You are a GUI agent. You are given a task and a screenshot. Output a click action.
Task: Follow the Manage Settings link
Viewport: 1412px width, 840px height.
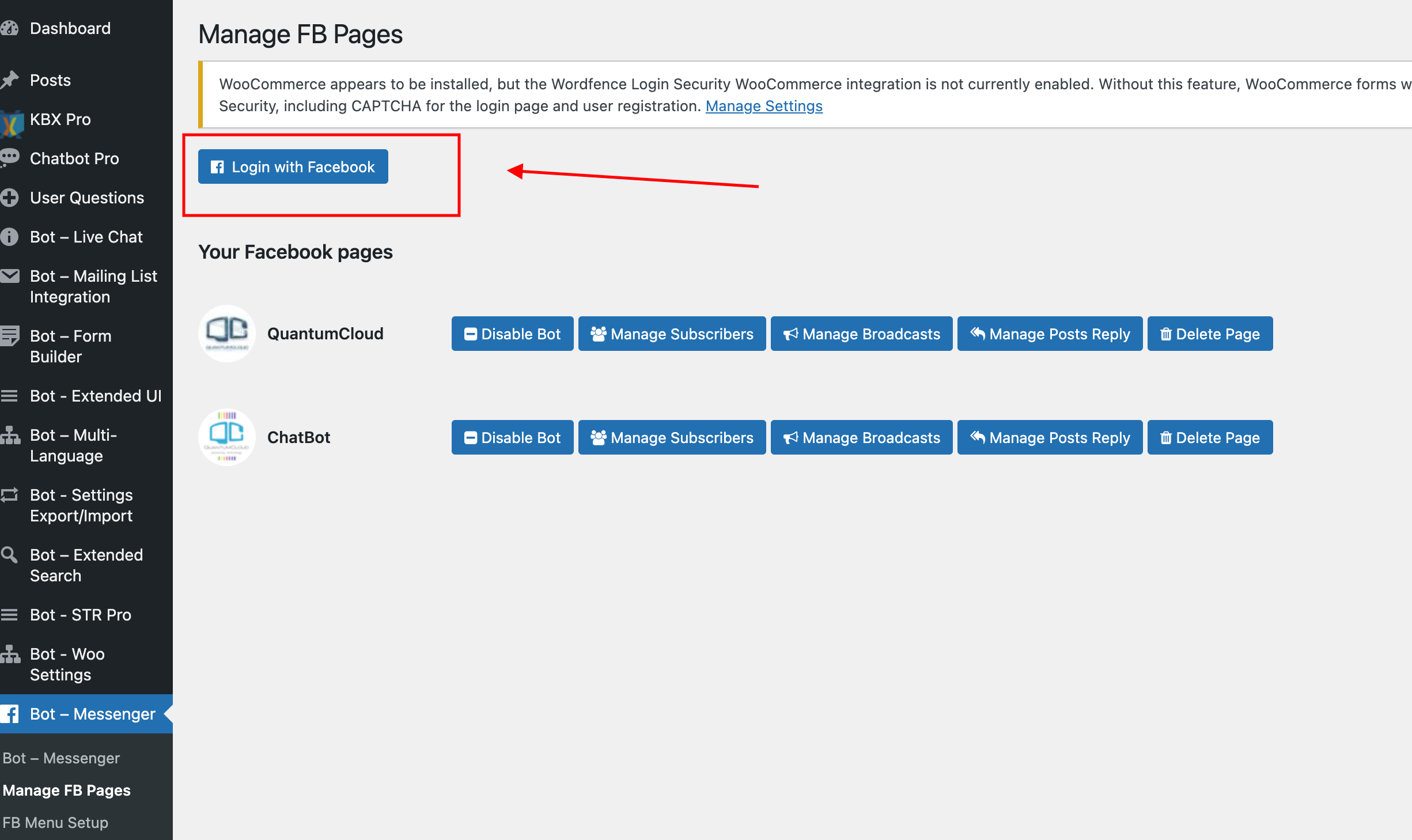(x=764, y=106)
